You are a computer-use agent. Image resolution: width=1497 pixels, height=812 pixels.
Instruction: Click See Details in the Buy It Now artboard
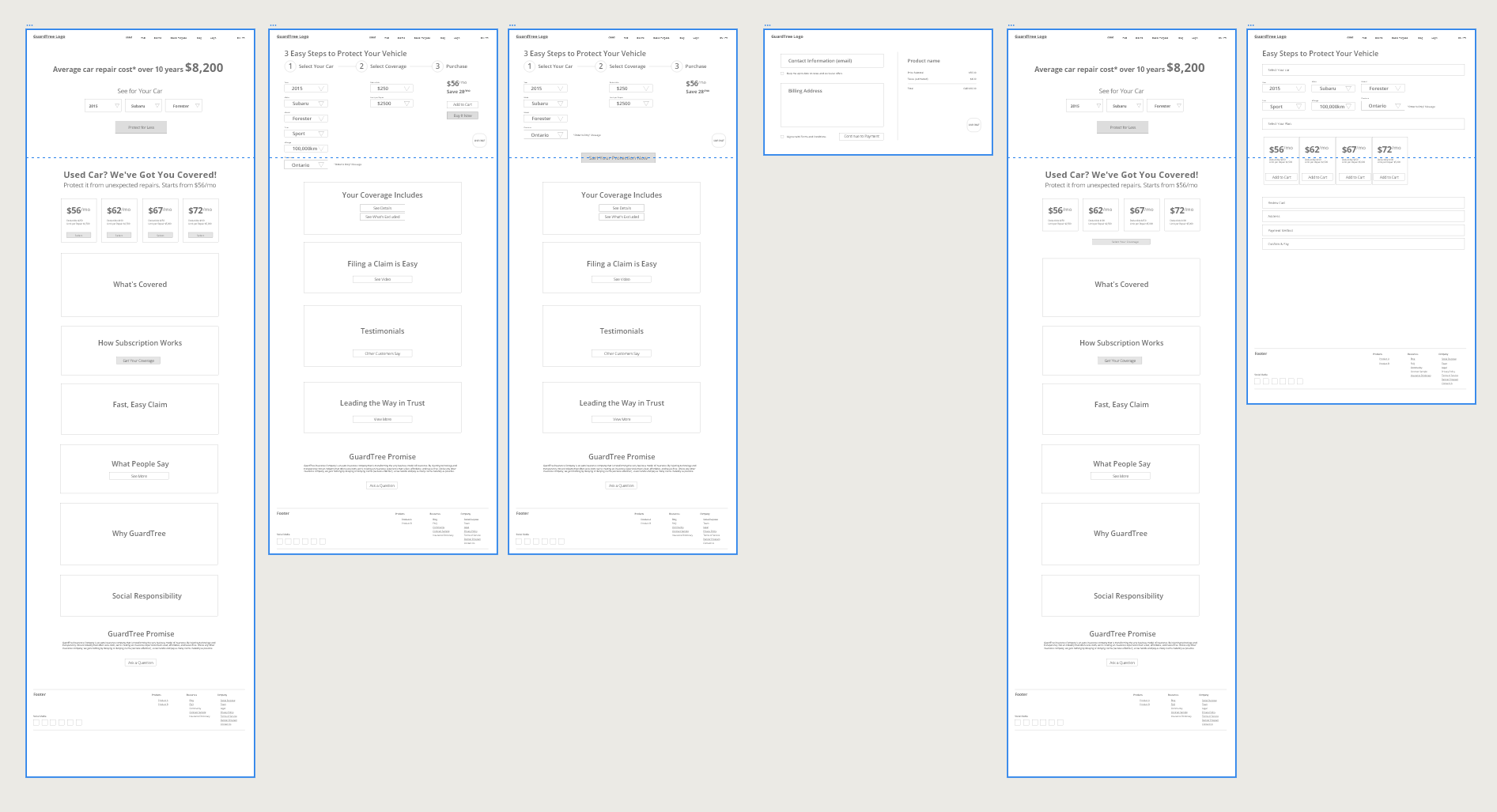coord(383,208)
